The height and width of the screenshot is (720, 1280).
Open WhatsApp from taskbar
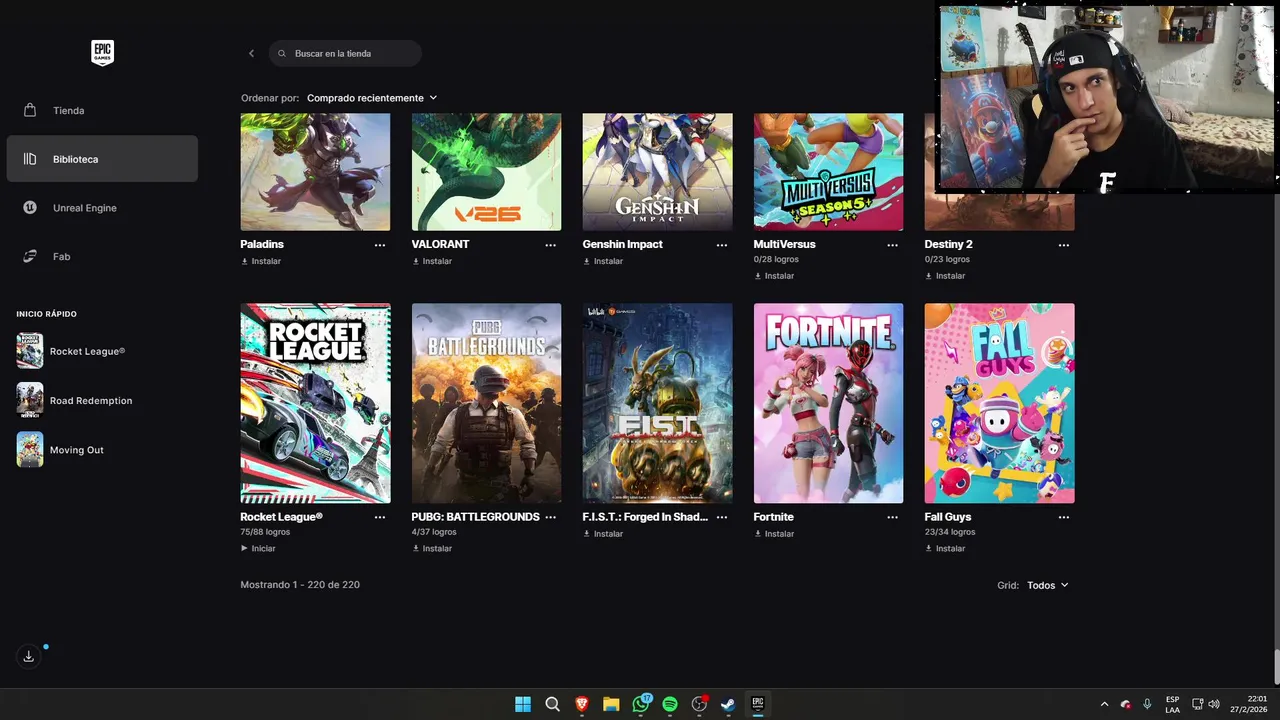pyautogui.click(x=641, y=704)
